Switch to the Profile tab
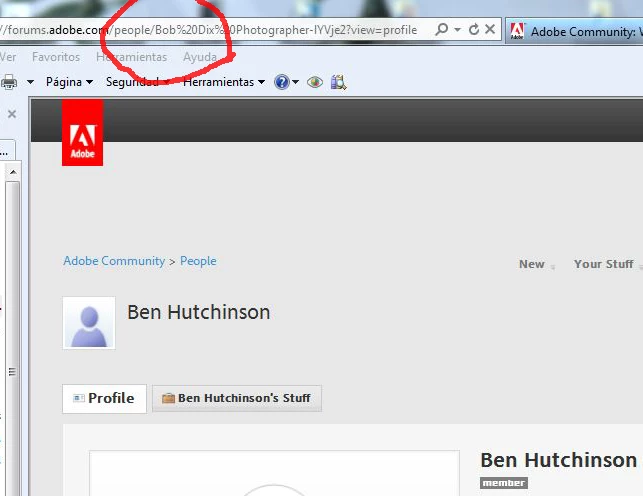Image resolution: width=643 pixels, height=496 pixels. [104, 398]
